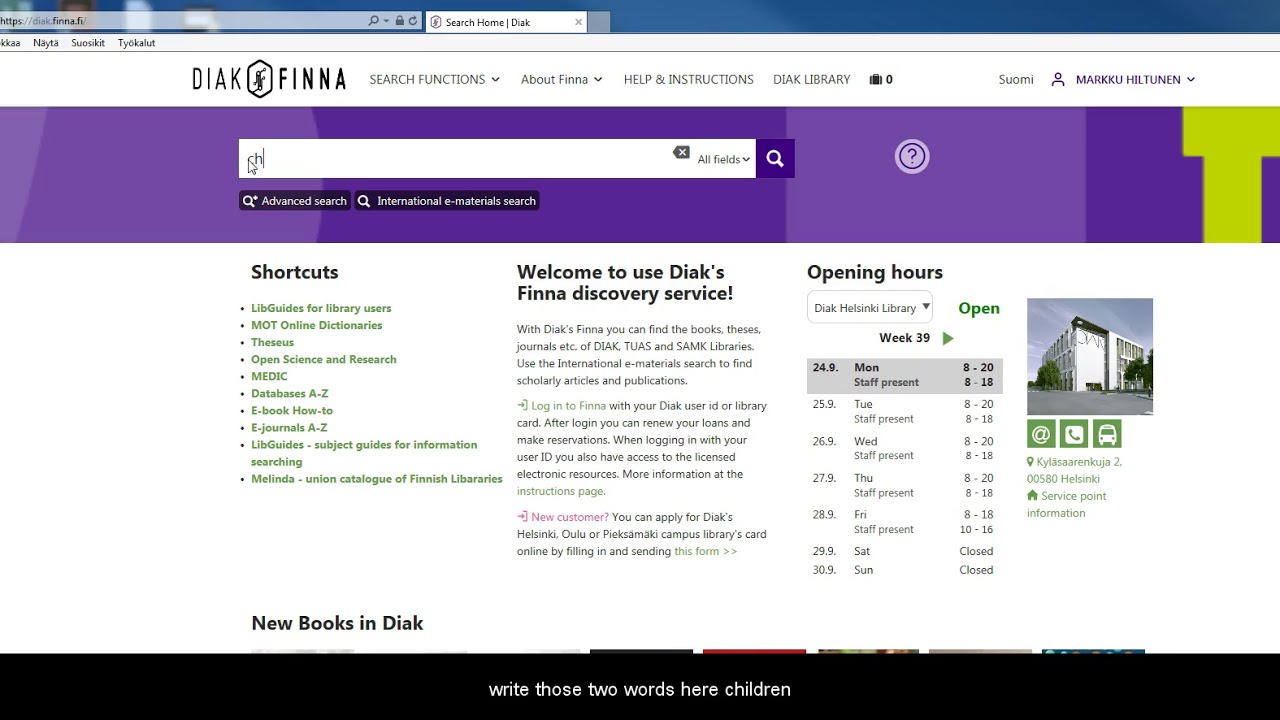Click Log in to Finna link
Image resolution: width=1280 pixels, height=720 pixels.
(561, 406)
